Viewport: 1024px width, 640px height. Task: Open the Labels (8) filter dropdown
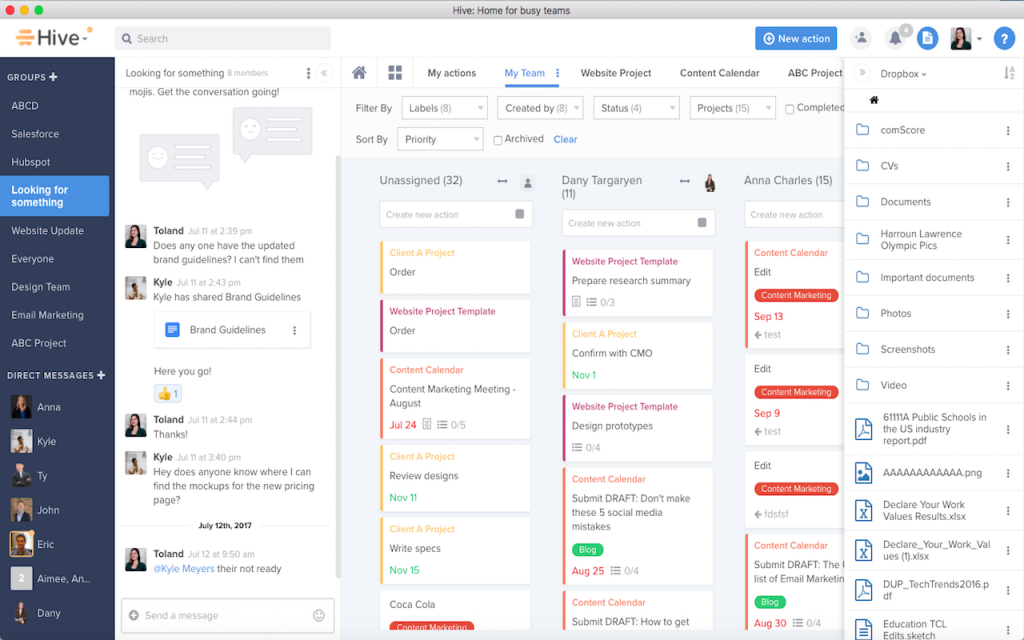[x=444, y=108]
